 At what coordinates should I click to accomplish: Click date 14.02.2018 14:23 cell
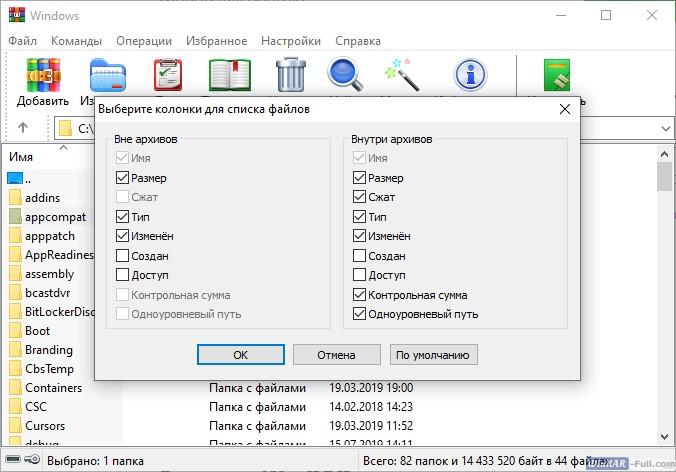pos(371,406)
